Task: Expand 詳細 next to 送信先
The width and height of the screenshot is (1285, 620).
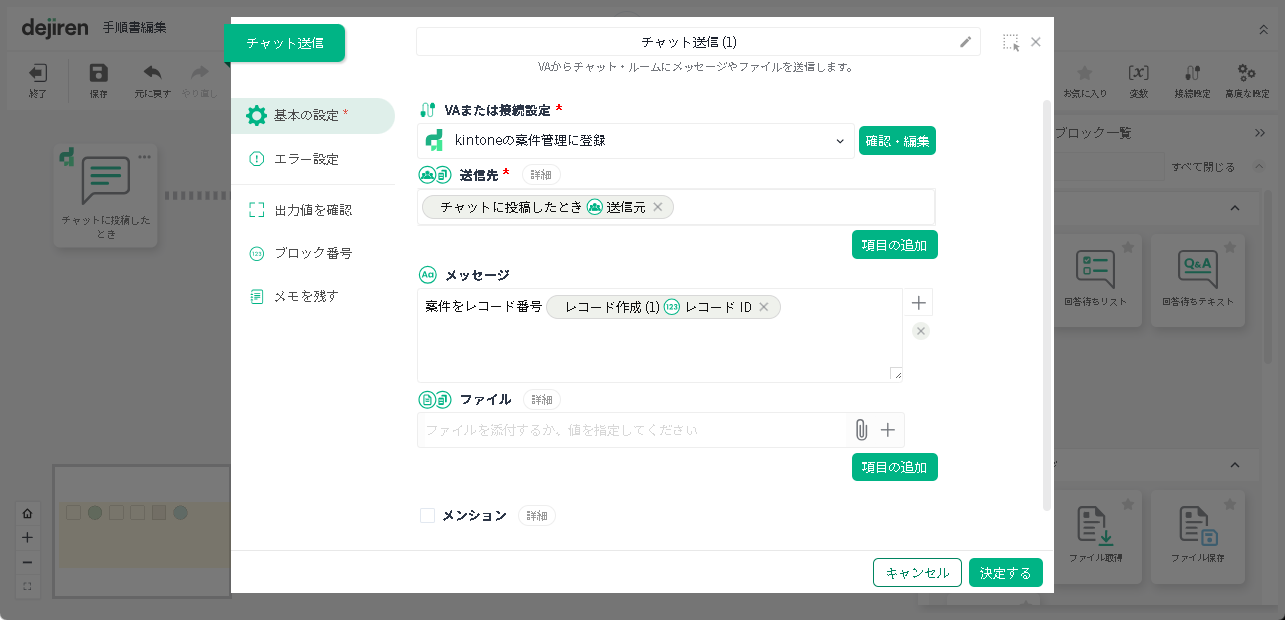Action: click(x=541, y=175)
